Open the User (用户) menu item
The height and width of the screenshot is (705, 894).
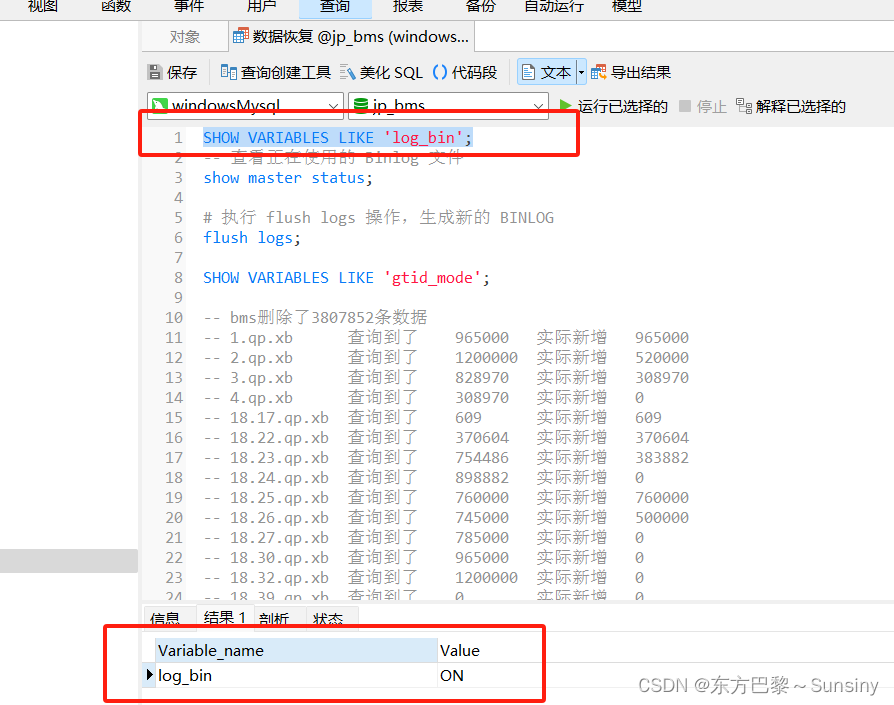point(262,7)
